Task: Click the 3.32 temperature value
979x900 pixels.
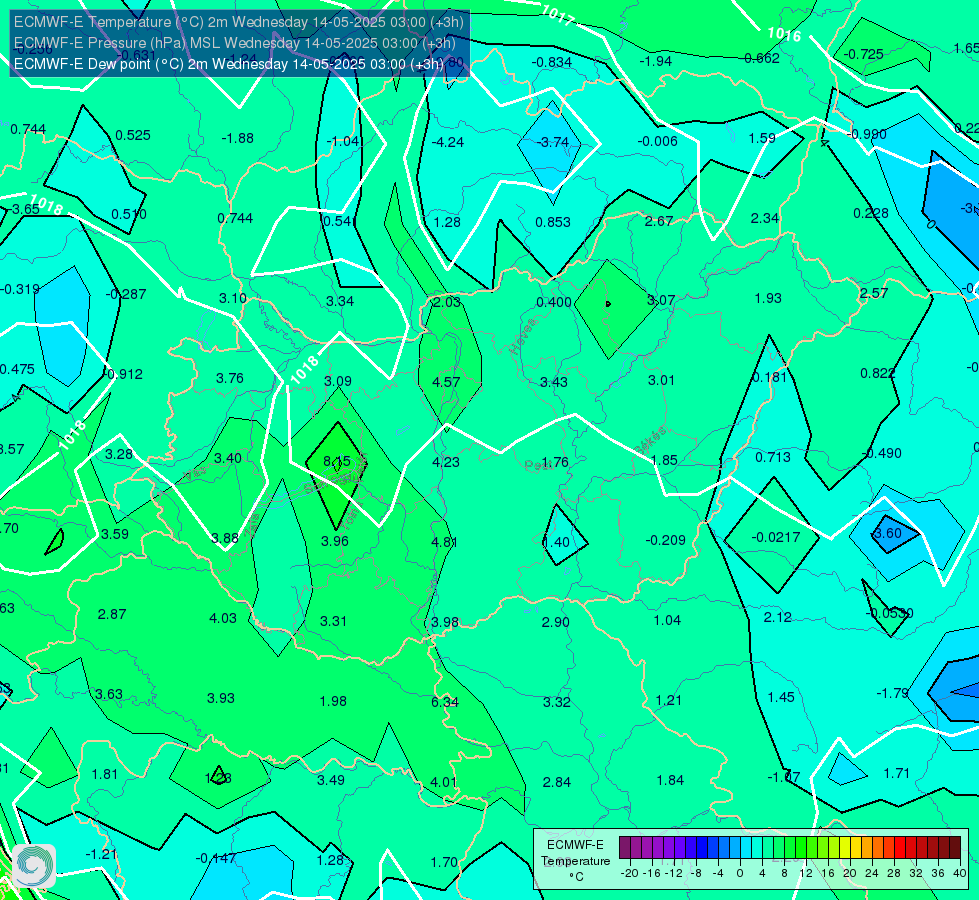Action: pyautogui.click(x=556, y=702)
